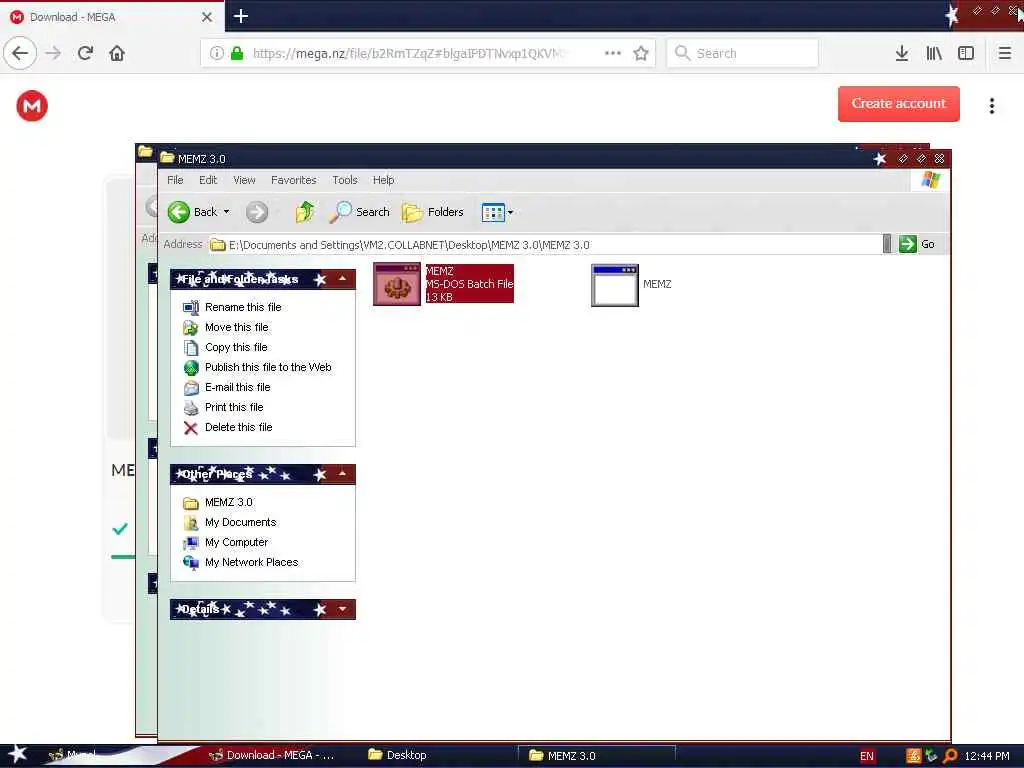
Task: Click Move this file
Action: coord(236,327)
